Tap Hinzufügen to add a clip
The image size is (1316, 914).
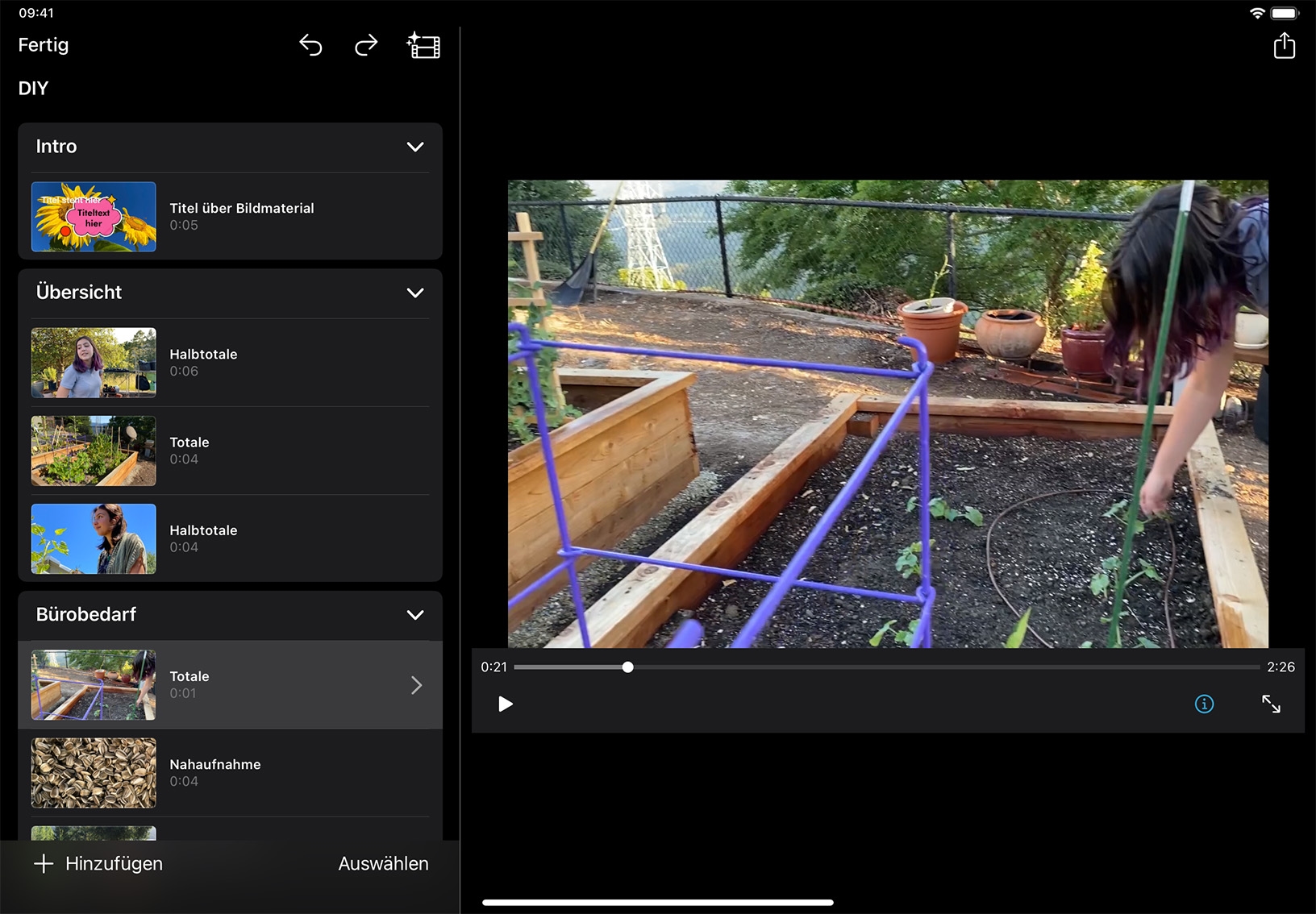click(114, 863)
